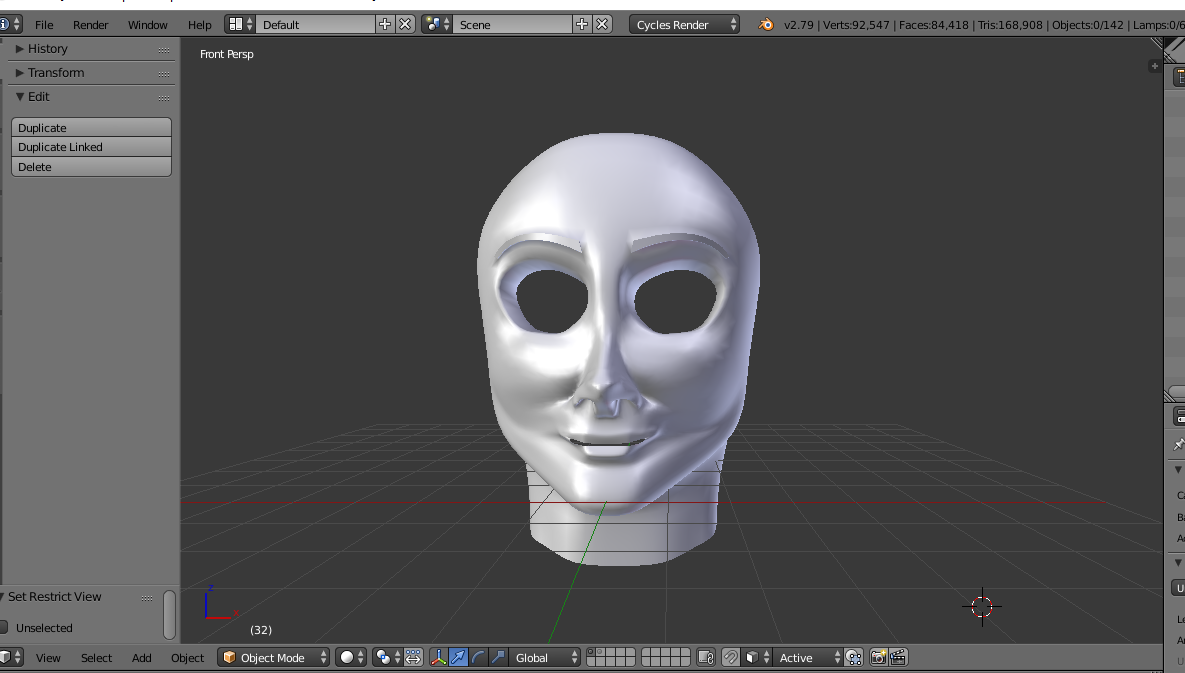
Task: Open the Cycles Render engine dropdown
Action: tap(685, 24)
